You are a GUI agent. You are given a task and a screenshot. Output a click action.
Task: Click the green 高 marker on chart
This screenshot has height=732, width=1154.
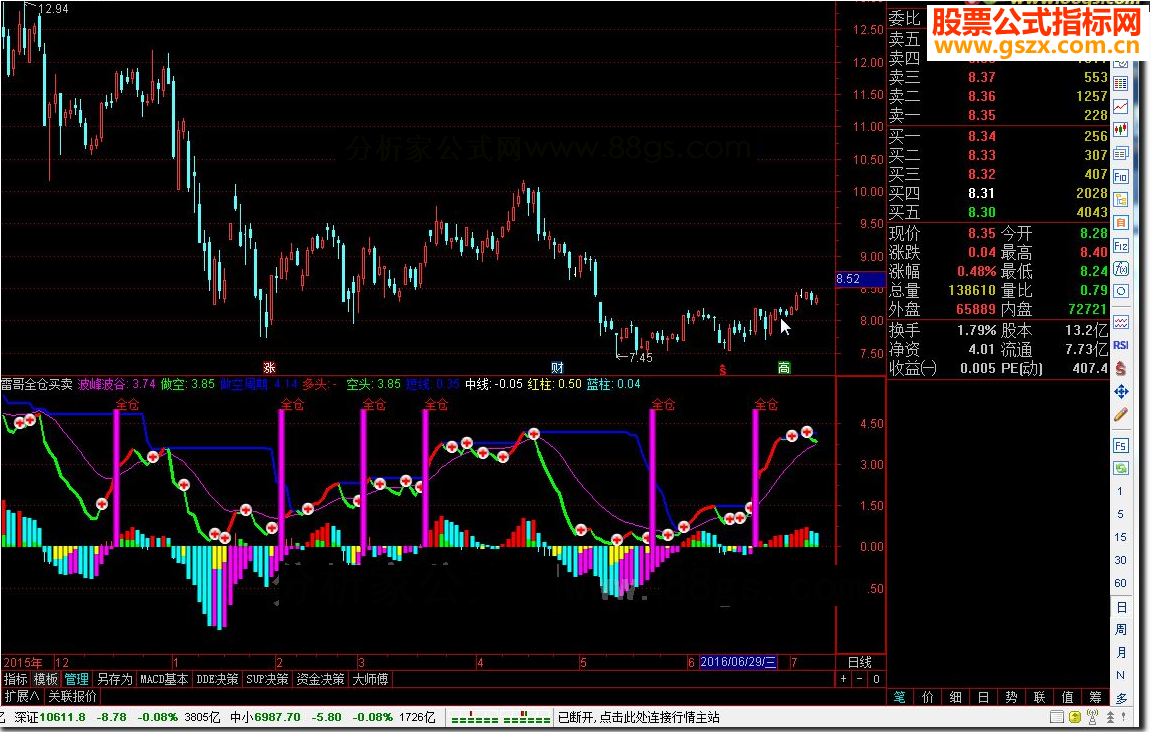tap(784, 368)
